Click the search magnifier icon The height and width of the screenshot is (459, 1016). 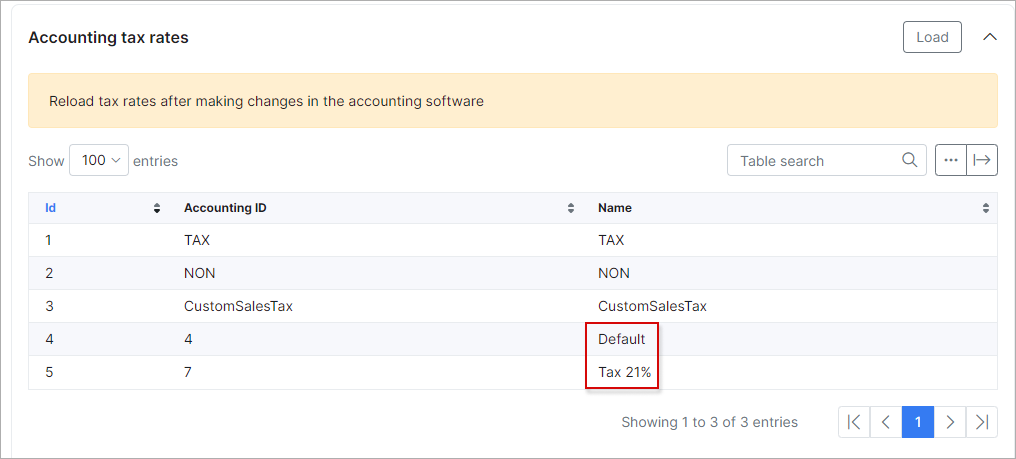pyautogui.click(x=909, y=160)
